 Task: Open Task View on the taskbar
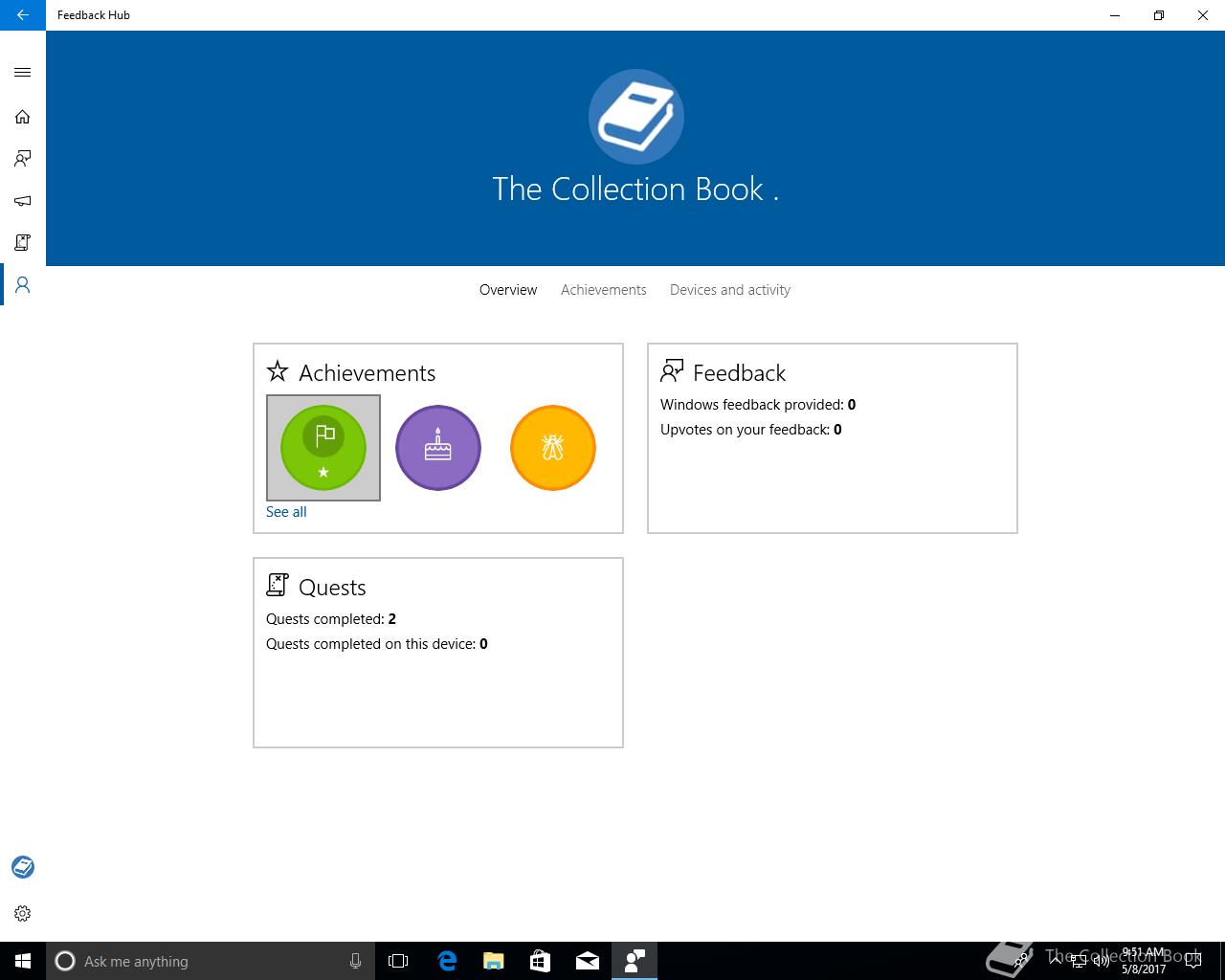point(398,961)
